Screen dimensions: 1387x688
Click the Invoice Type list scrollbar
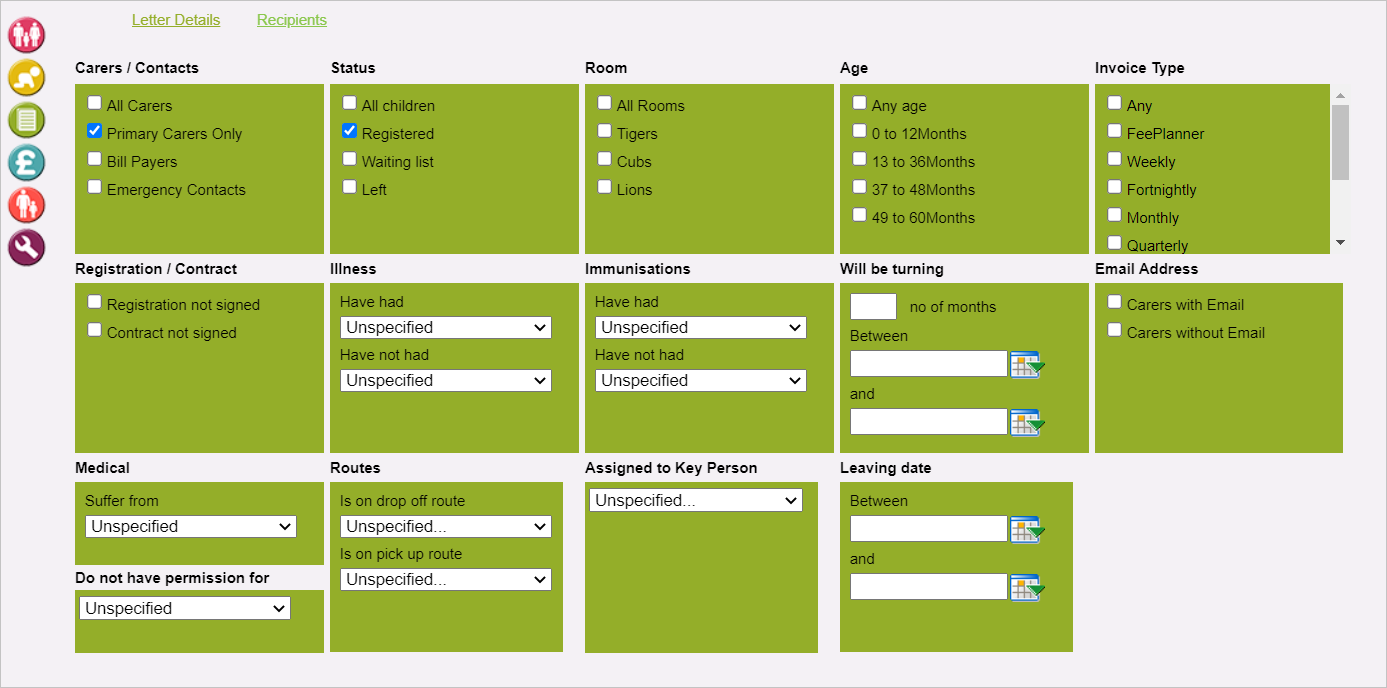1340,143
